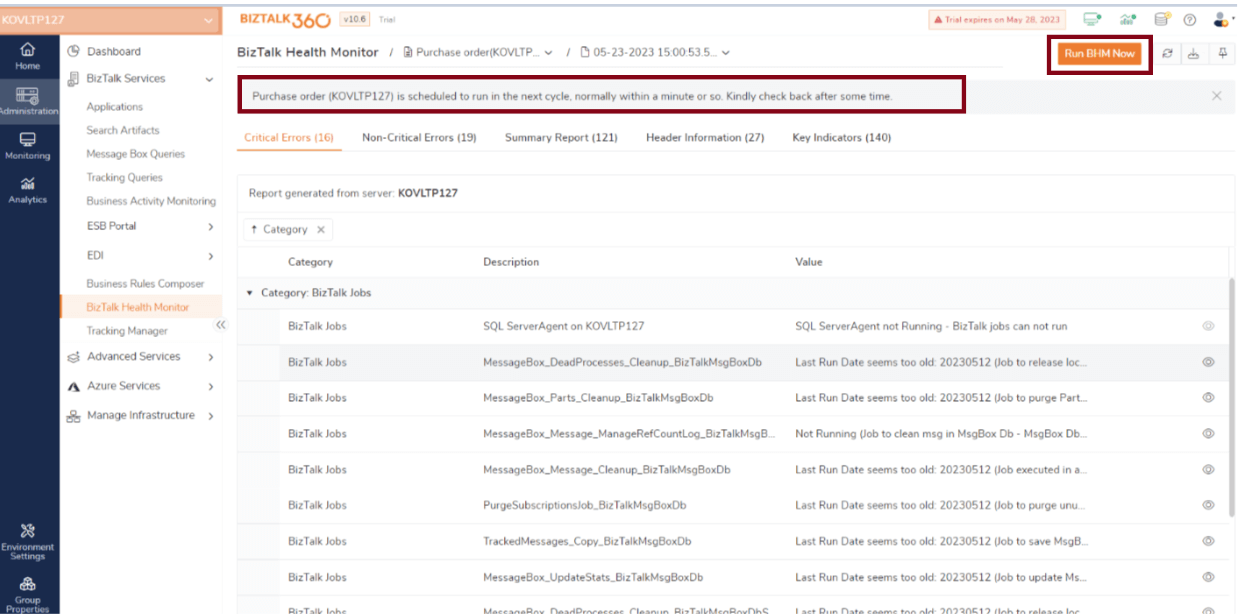Screen dimensions: 1248x615
Task: Open the Analytics section icon
Action: pos(28,189)
